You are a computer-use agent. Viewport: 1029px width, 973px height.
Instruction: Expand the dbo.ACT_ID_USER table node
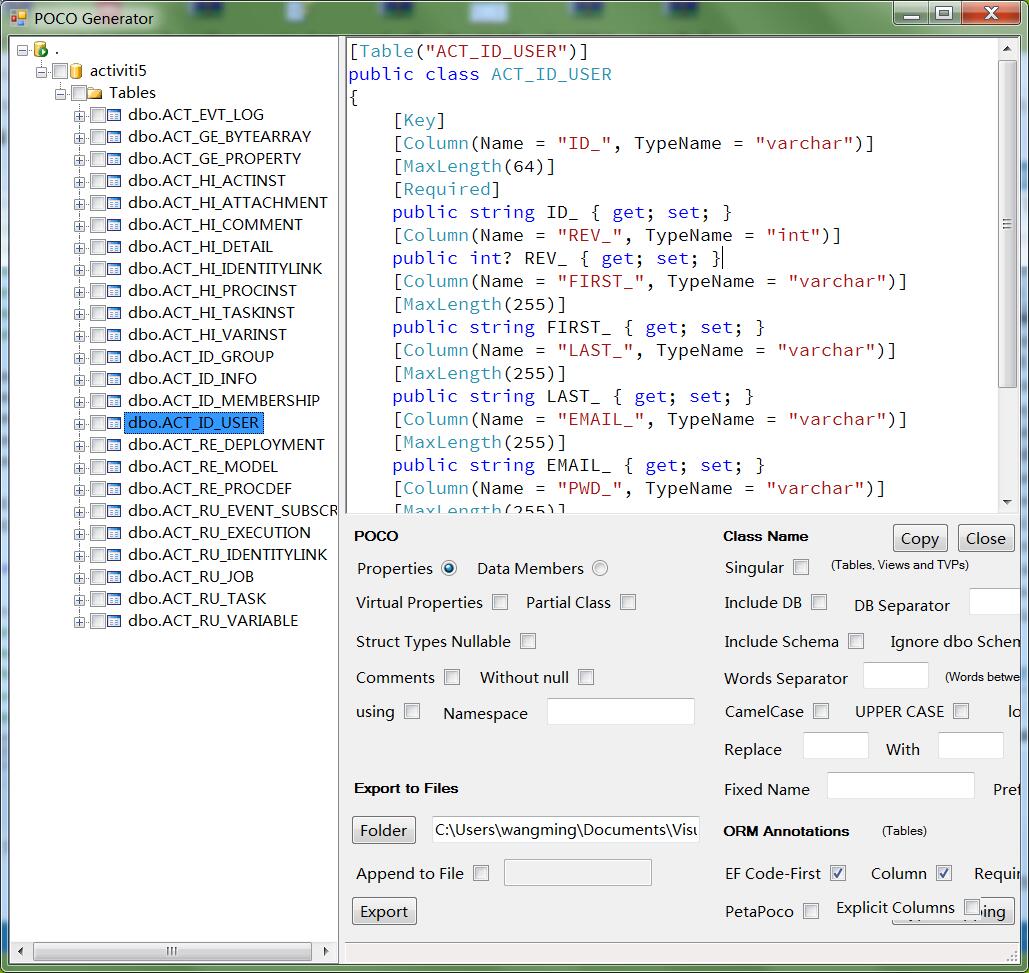click(79, 424)
